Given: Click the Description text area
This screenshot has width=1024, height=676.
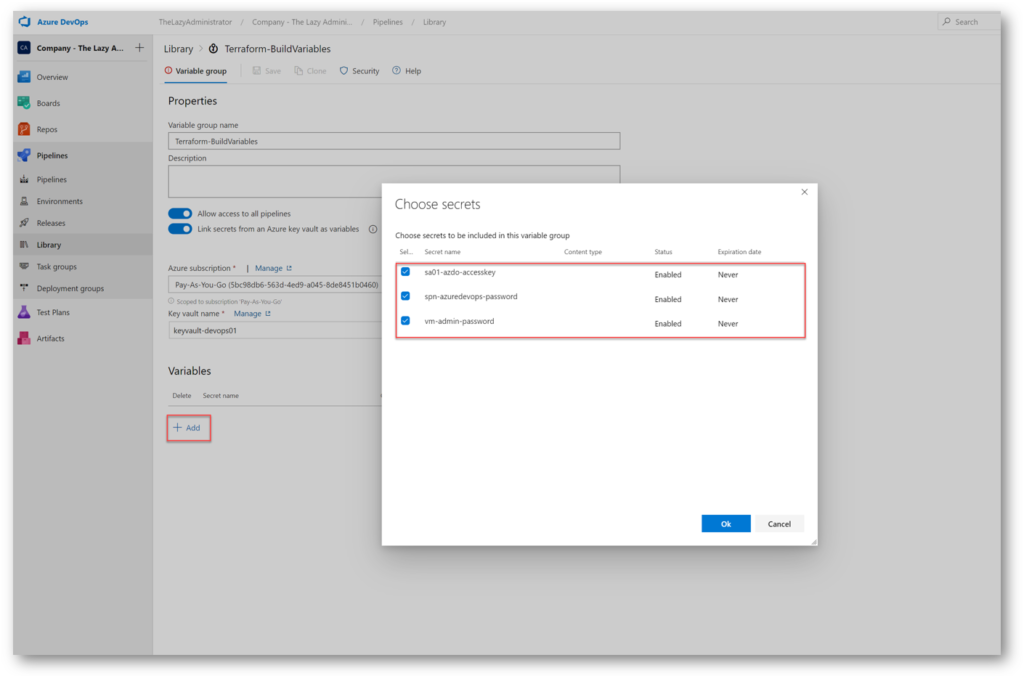Looking at the screenshot, I should pyautogui.click(x=394, y=182).
